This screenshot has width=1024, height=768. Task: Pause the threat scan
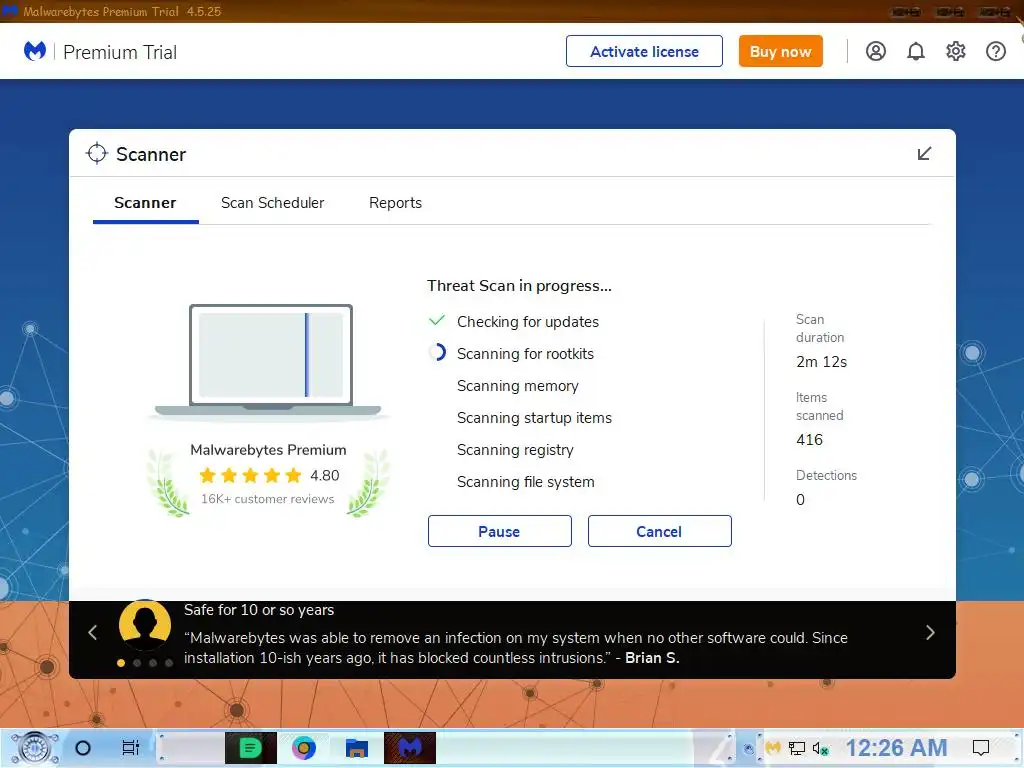tap(500, 531)
